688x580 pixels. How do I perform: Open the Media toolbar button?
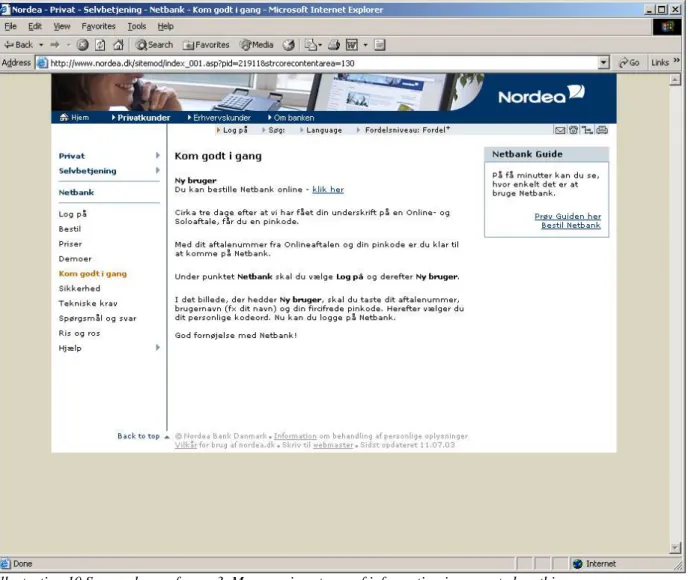click(x=257, y=45)
